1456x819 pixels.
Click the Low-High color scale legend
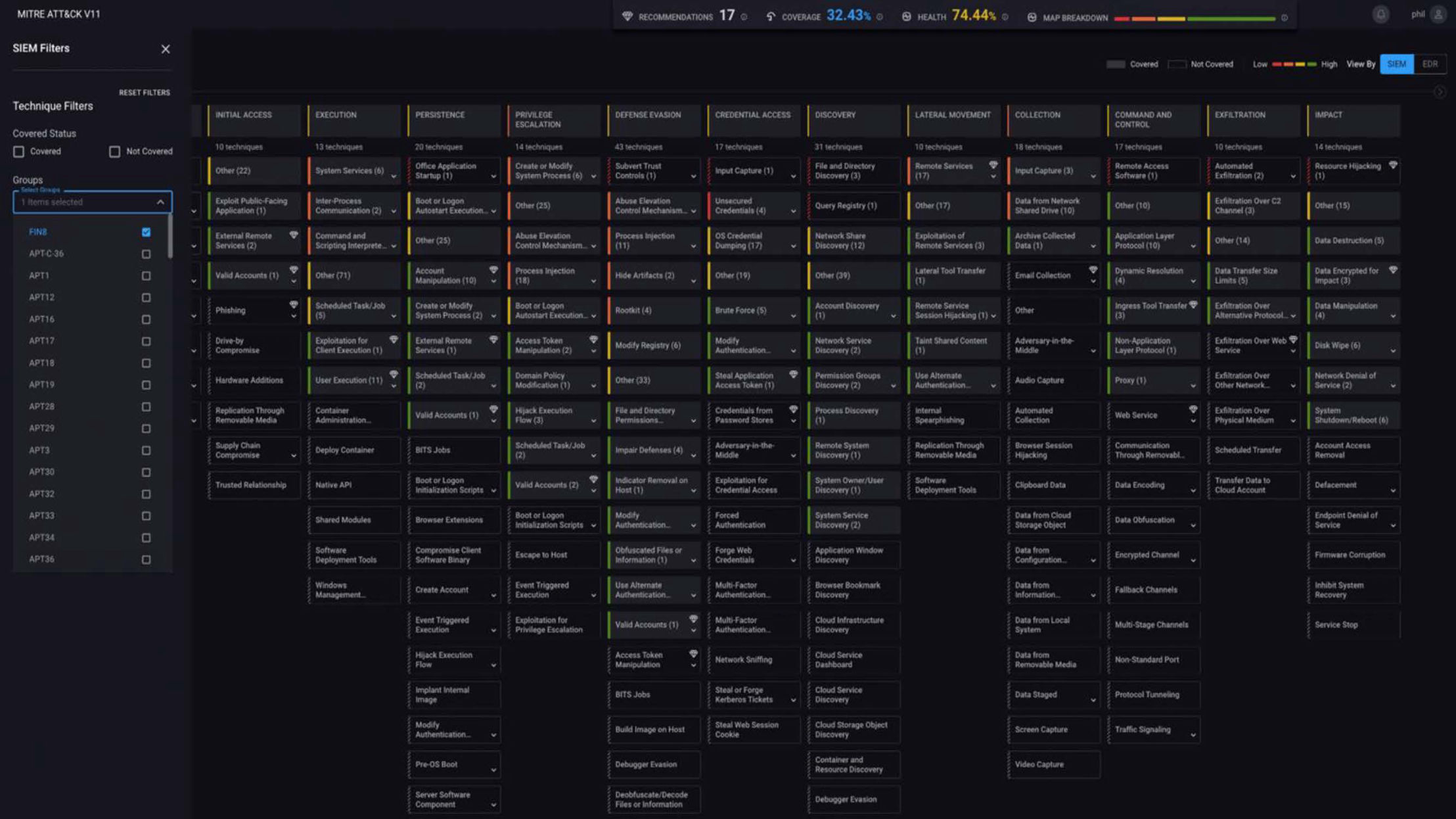pos(1294,64)
